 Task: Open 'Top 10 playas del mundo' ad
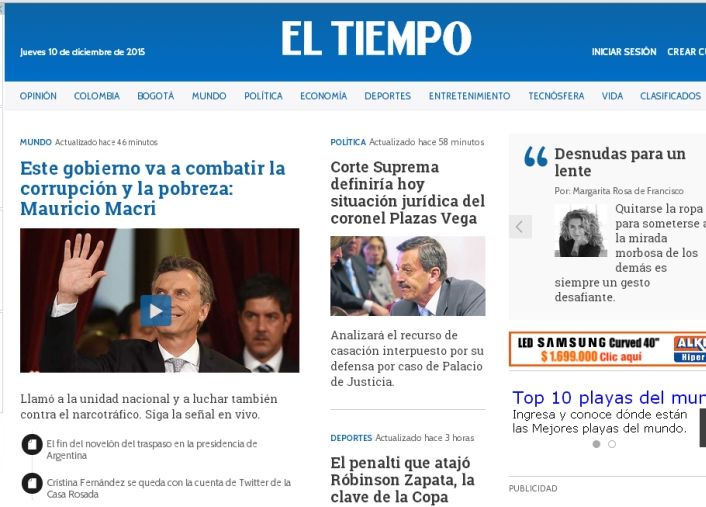pos(609,398)
